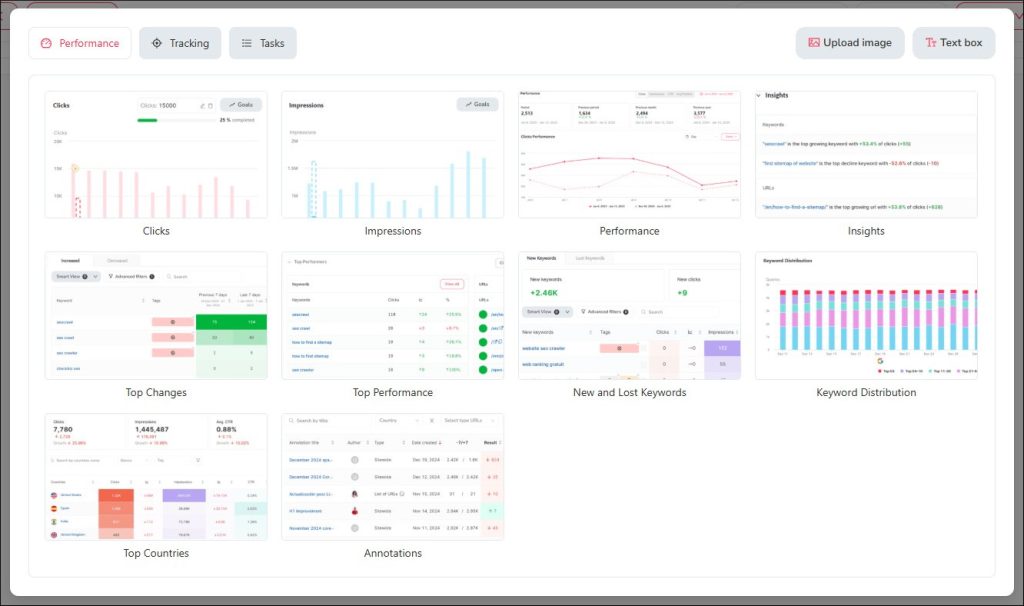The width and height of the screenshot is (1024, 606).
Task: Click the Goals button in Impressions widget
Action: 477,104
